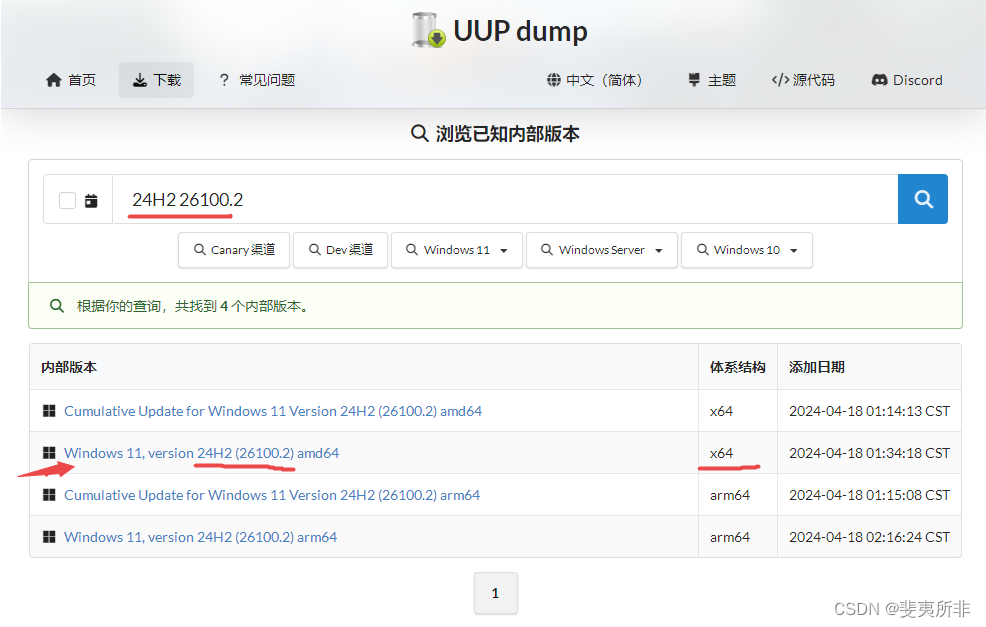
Task: Click the download icon beside 下载
Action: coord(140,80)
